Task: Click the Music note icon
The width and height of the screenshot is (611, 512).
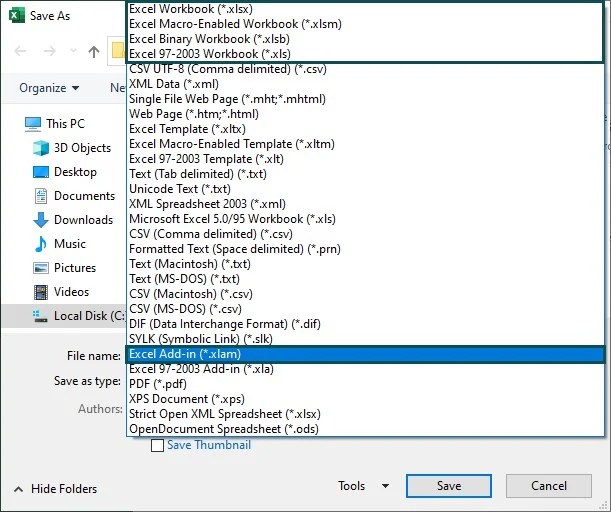Action: pos(41,244)
